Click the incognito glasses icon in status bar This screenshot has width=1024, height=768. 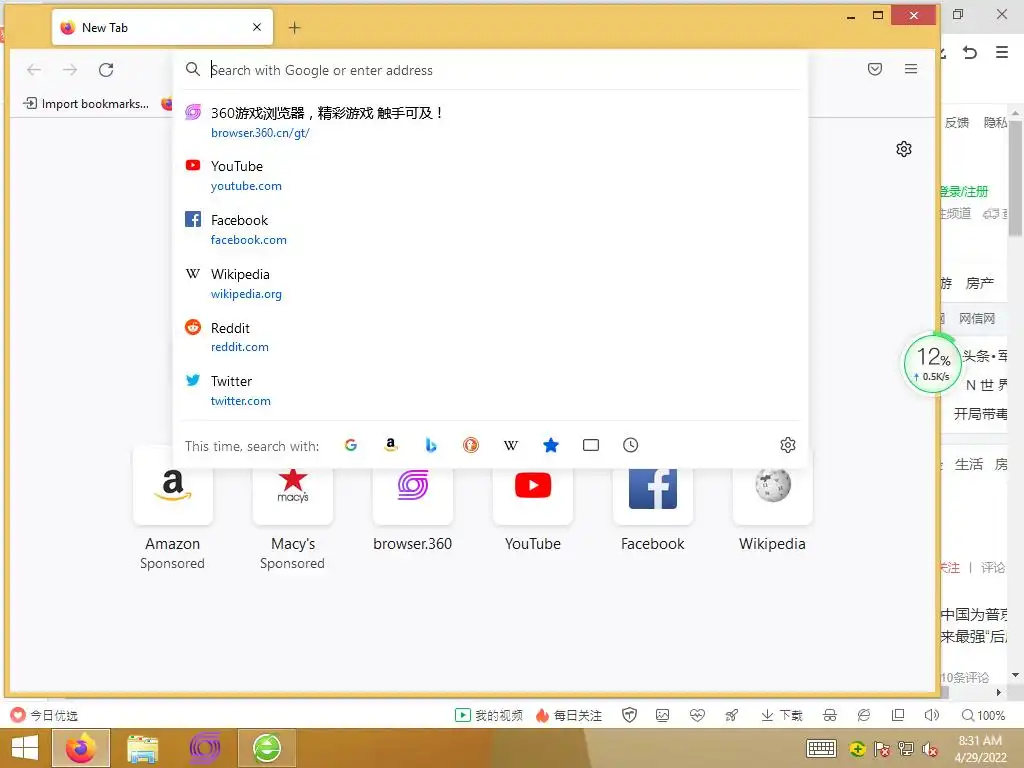click(x=829, y=715)
